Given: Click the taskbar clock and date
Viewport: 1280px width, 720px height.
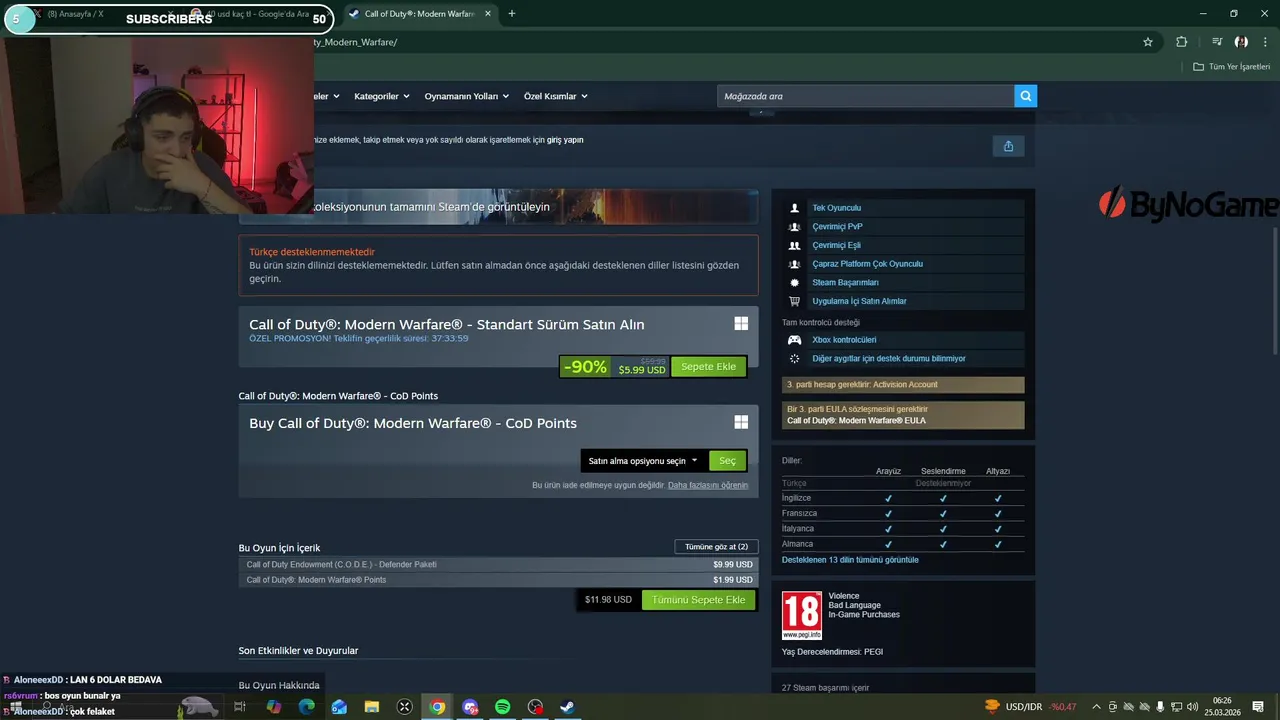Looking at the screenshot, I should [x=1222, y=707].
